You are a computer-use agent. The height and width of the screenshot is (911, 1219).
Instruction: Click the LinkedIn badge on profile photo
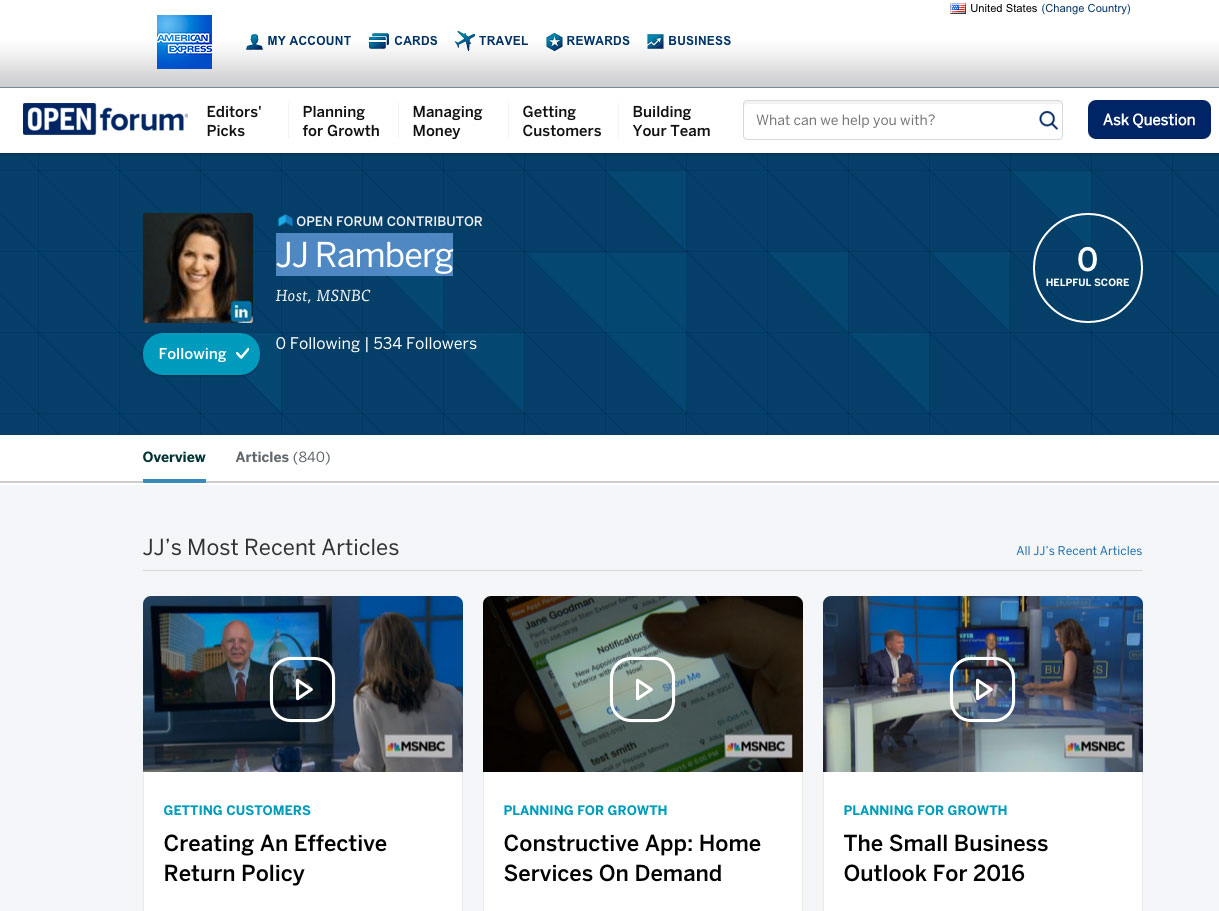[x=241, y=312]
